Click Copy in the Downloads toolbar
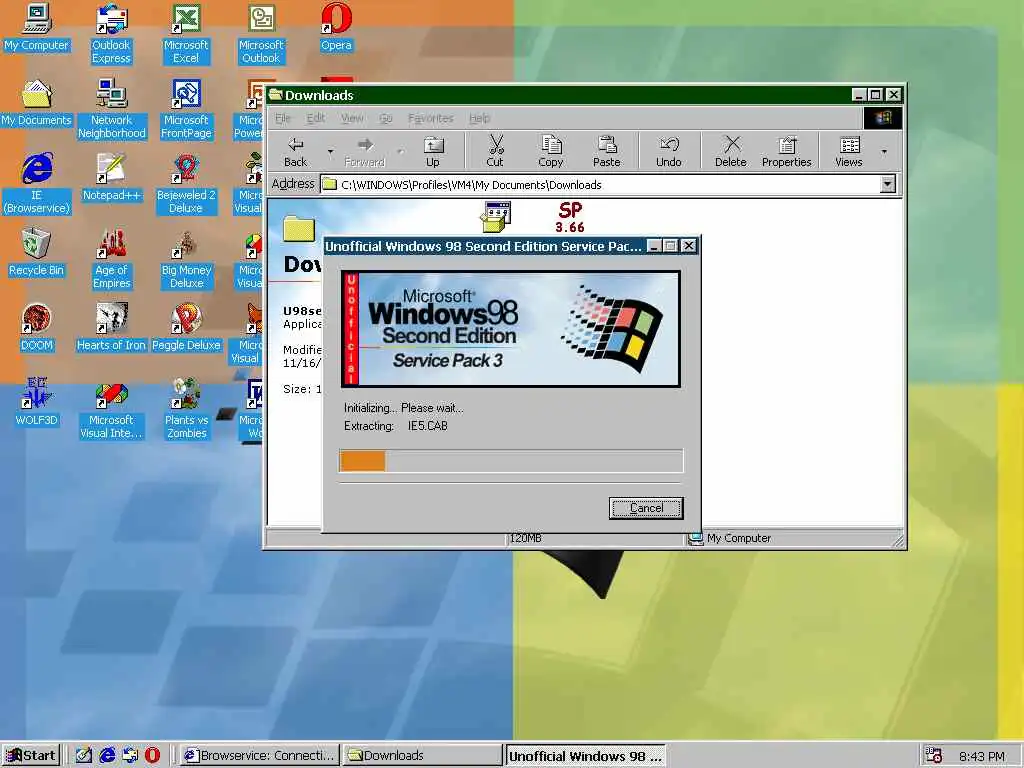This screenshot has height=768, width=1024. (x=551, y=152)
